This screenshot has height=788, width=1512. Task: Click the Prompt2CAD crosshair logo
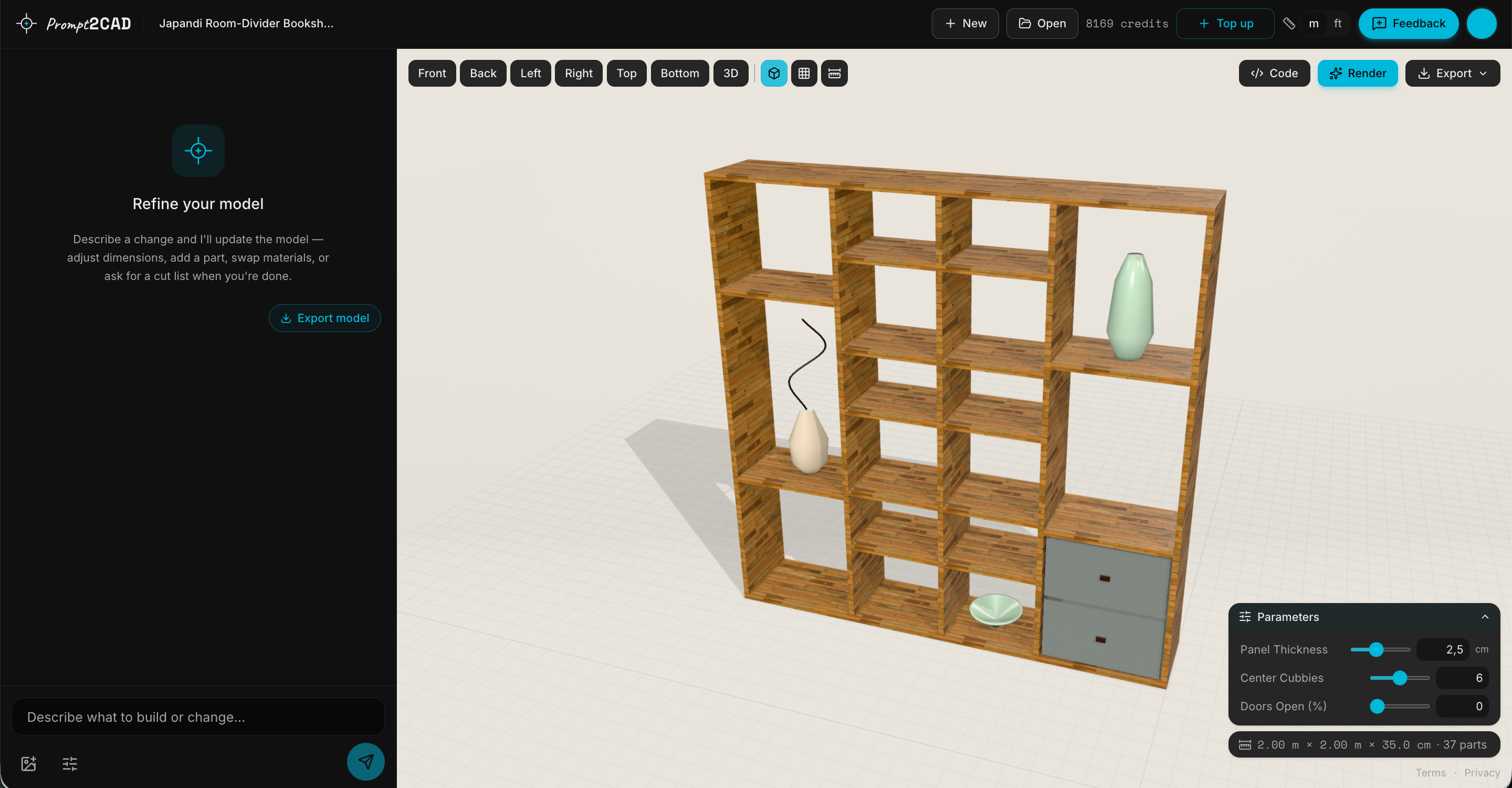26,24
